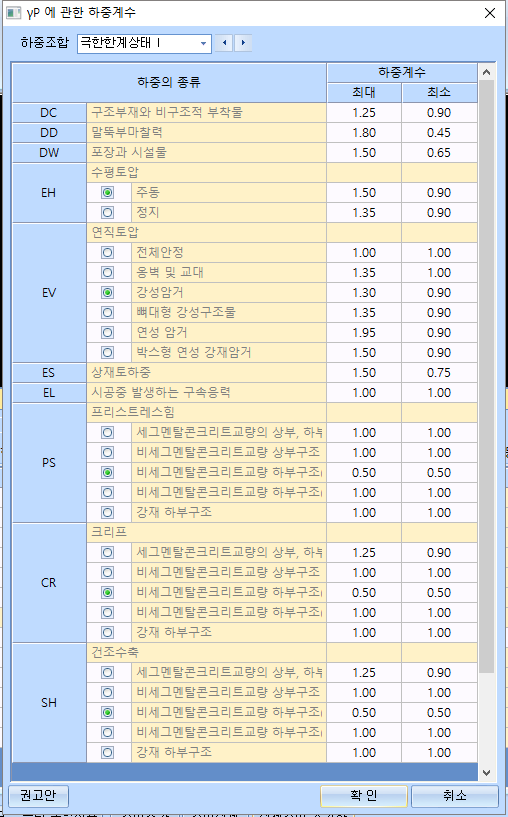The width and height of the screenshot is (508, 817).
Task: Close the γP 하중계수 dialog
Action: click(490, 13)
